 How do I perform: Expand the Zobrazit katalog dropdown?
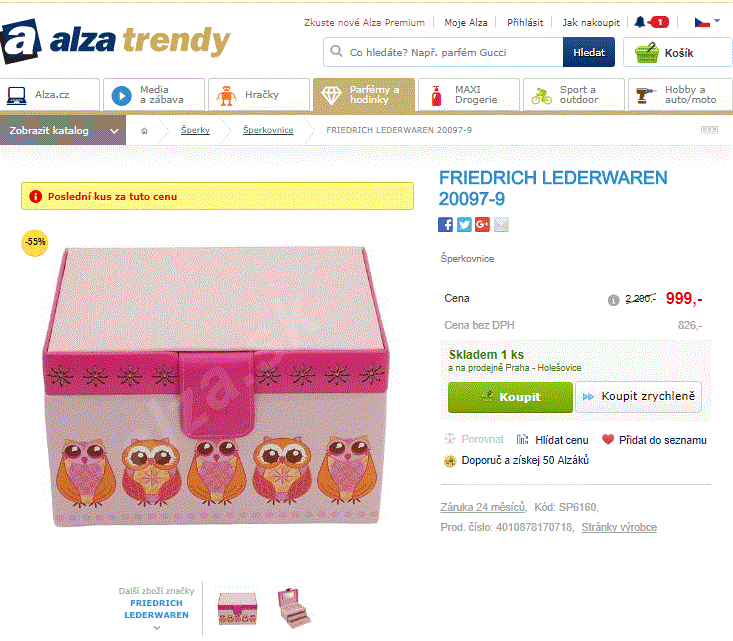[63, 130]
